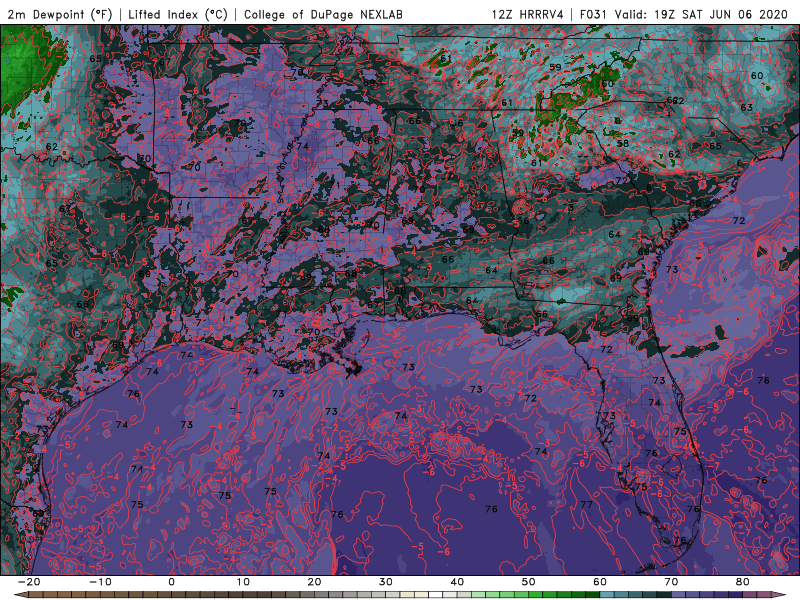
Task: Click the 58 dewpoint value on the map
Action: coord(622,143)
